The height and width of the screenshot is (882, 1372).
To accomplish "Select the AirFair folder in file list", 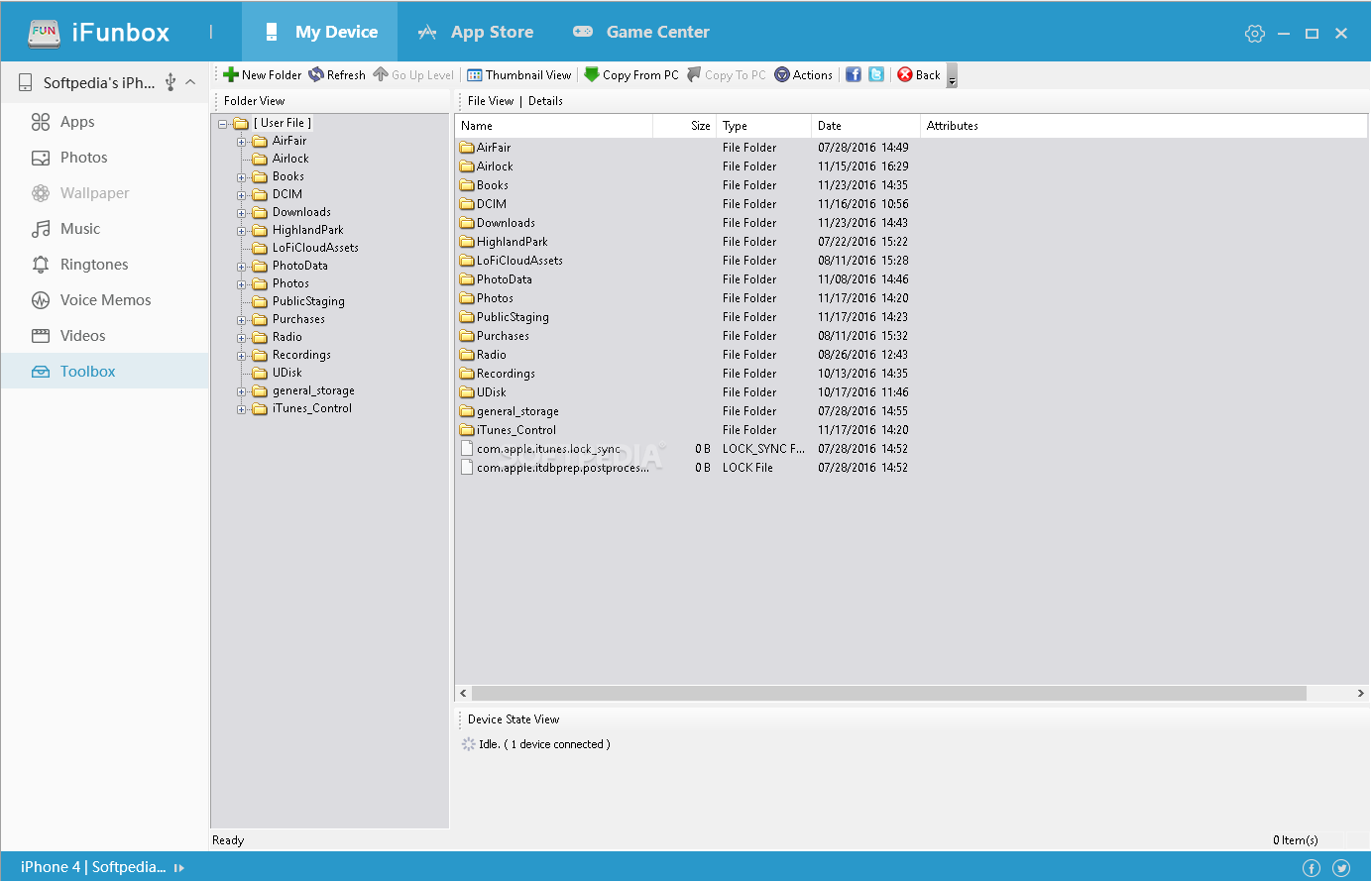I will tap(486, 148).
